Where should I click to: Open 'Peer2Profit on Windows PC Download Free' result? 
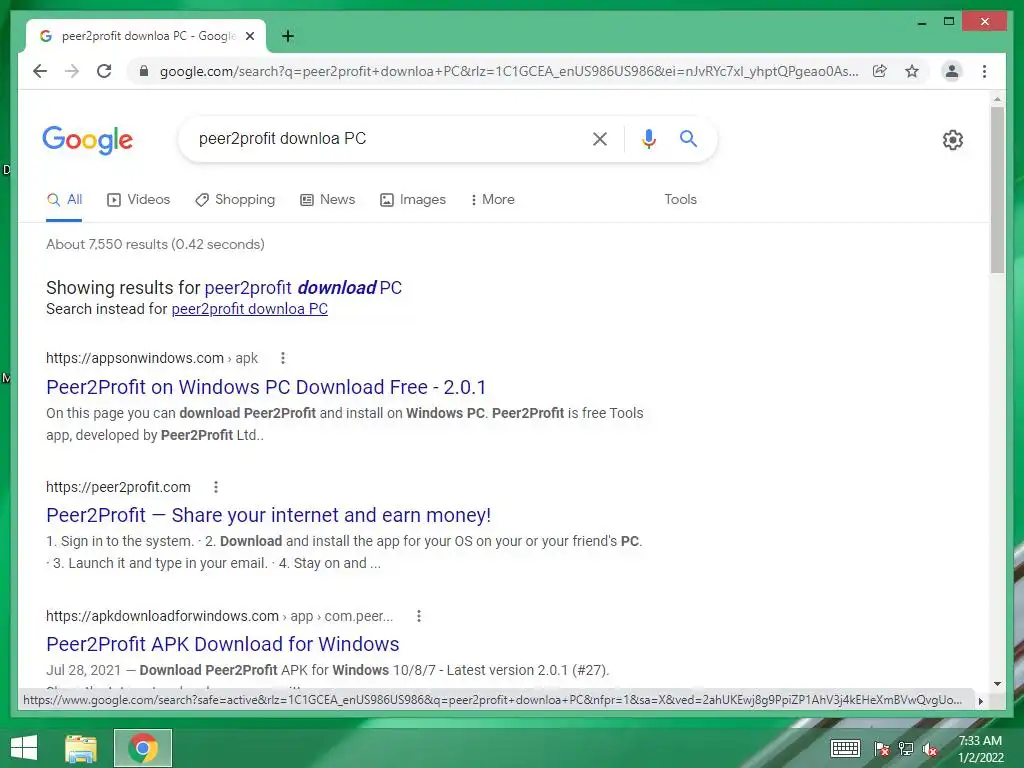click(x=266, y=387)
